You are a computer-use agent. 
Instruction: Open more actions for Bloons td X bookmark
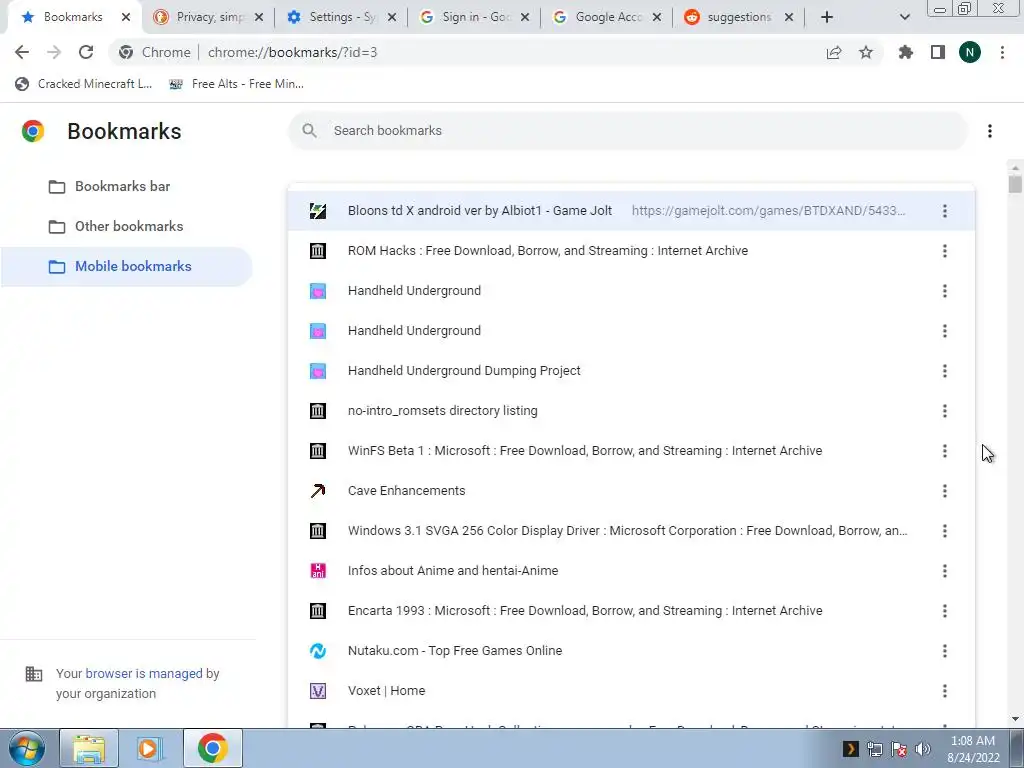coord(945,211)
